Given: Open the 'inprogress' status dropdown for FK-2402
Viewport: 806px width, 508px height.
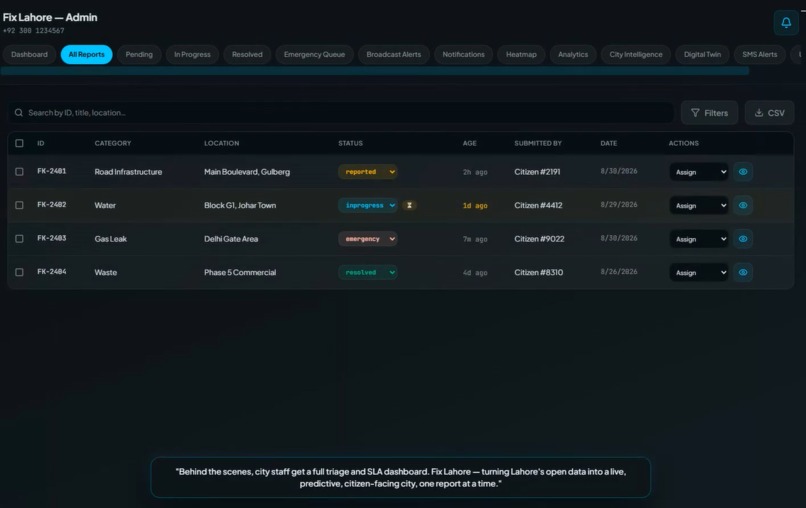Looking at the screenshot, I should tap(368, 205).
